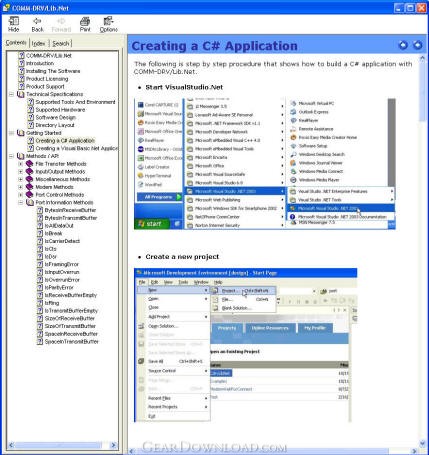Click left arrow of contents pane scrollbar

pos(11,445)
